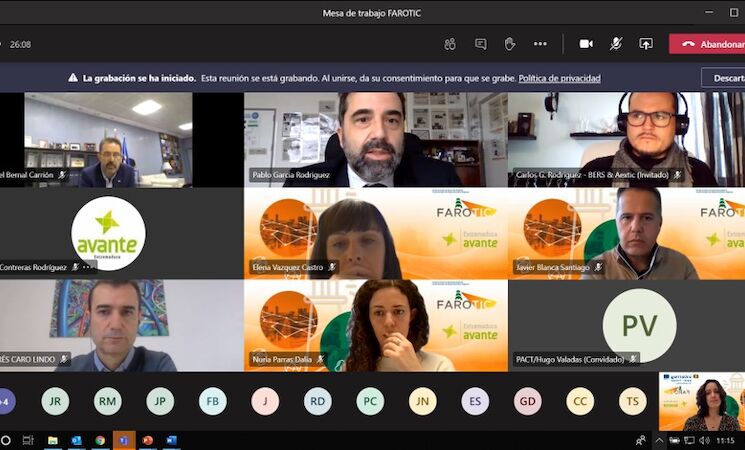Open the meeting chat panel
The width and height of the screenshot is (745, 450).
tap(481, 44)
